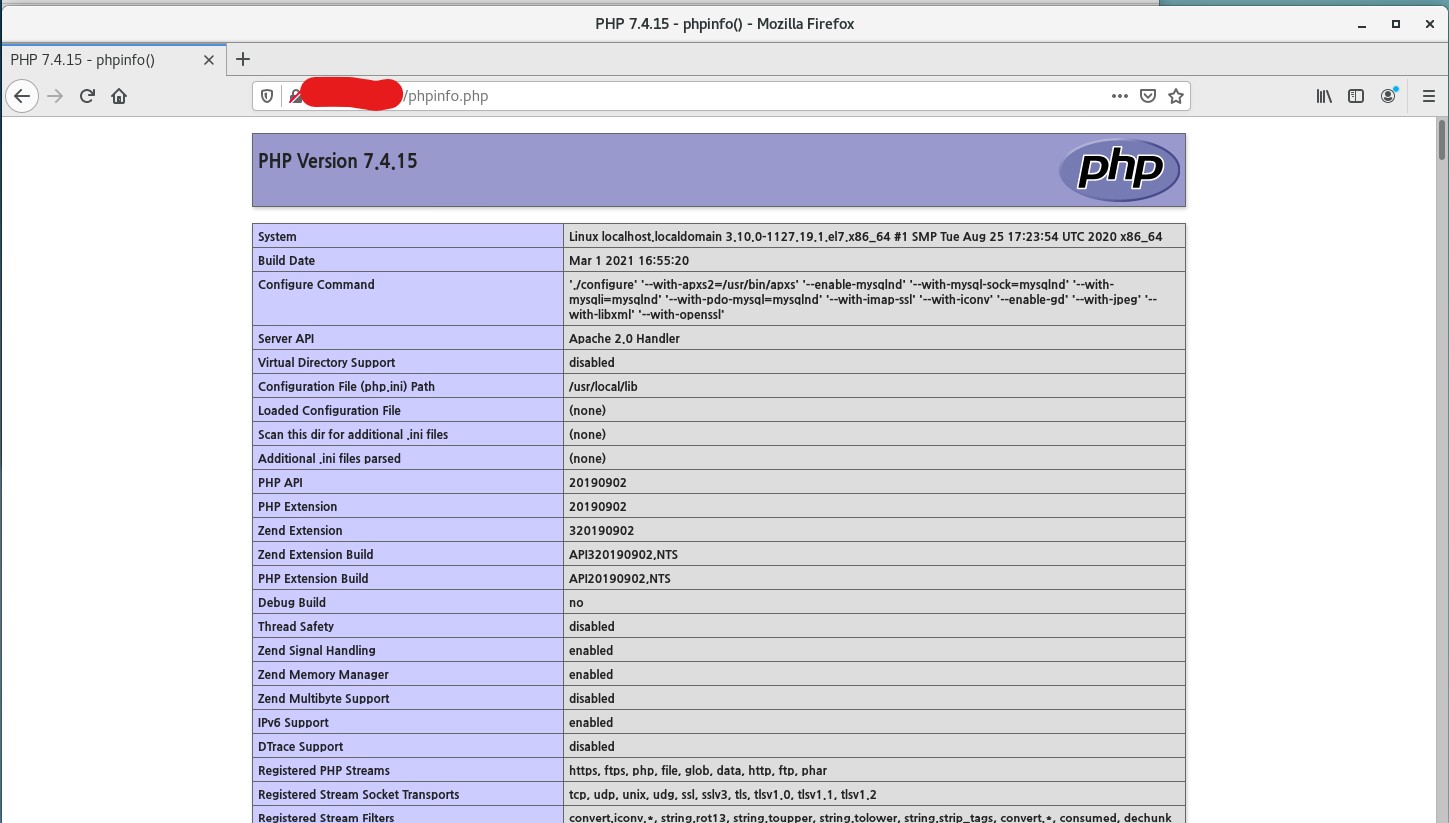Click the Registered PHP Streams label
The width and height of the screenshot is (1449, 823).
[x=324, y=771]
